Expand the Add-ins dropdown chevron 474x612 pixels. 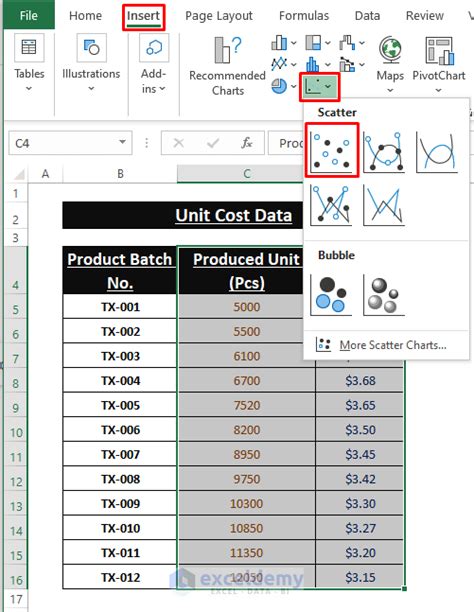[x=162, y=89]
